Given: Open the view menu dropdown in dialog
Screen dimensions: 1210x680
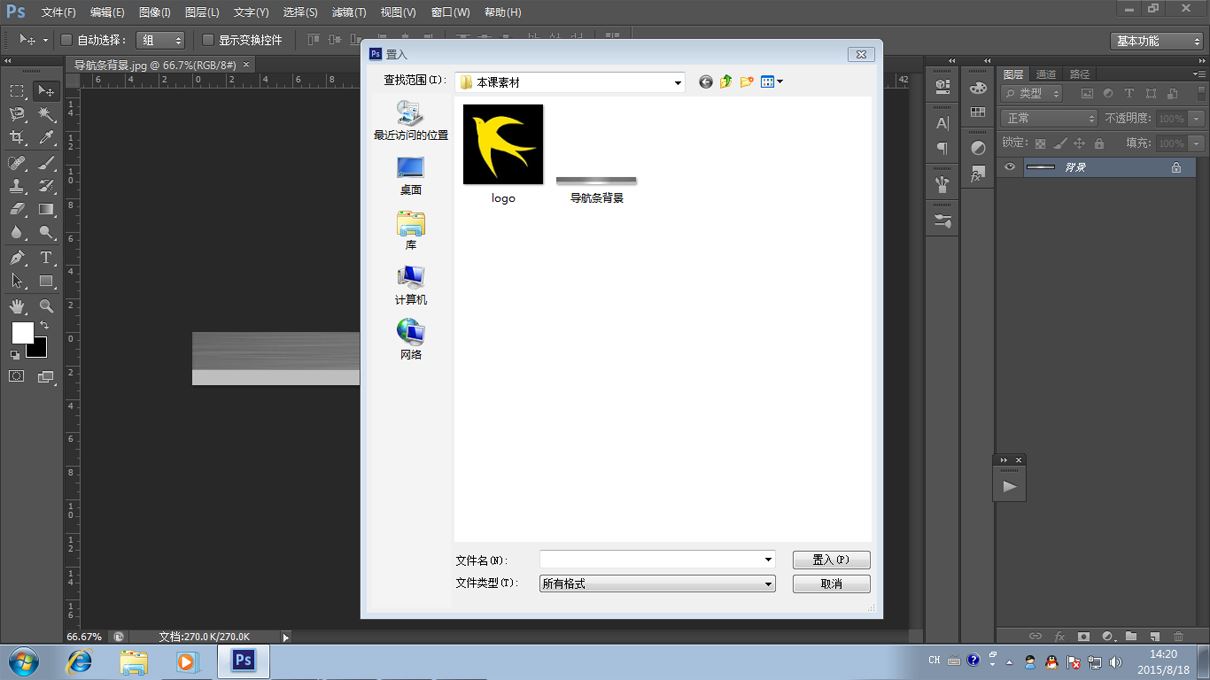Looking at the screenshot, I should pos(772,82).
